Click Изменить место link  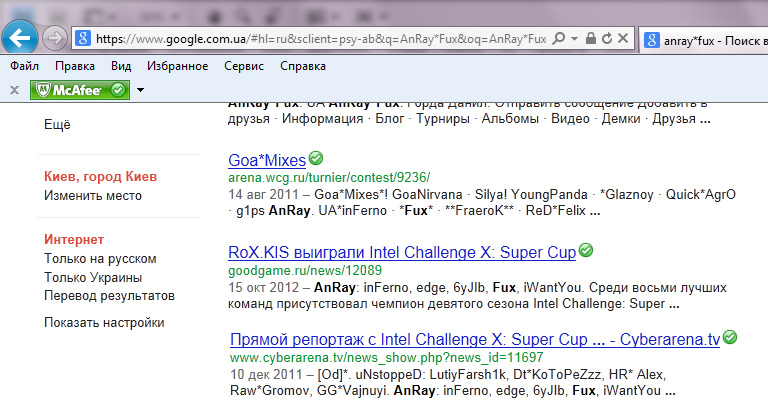[x=93, y=195]
